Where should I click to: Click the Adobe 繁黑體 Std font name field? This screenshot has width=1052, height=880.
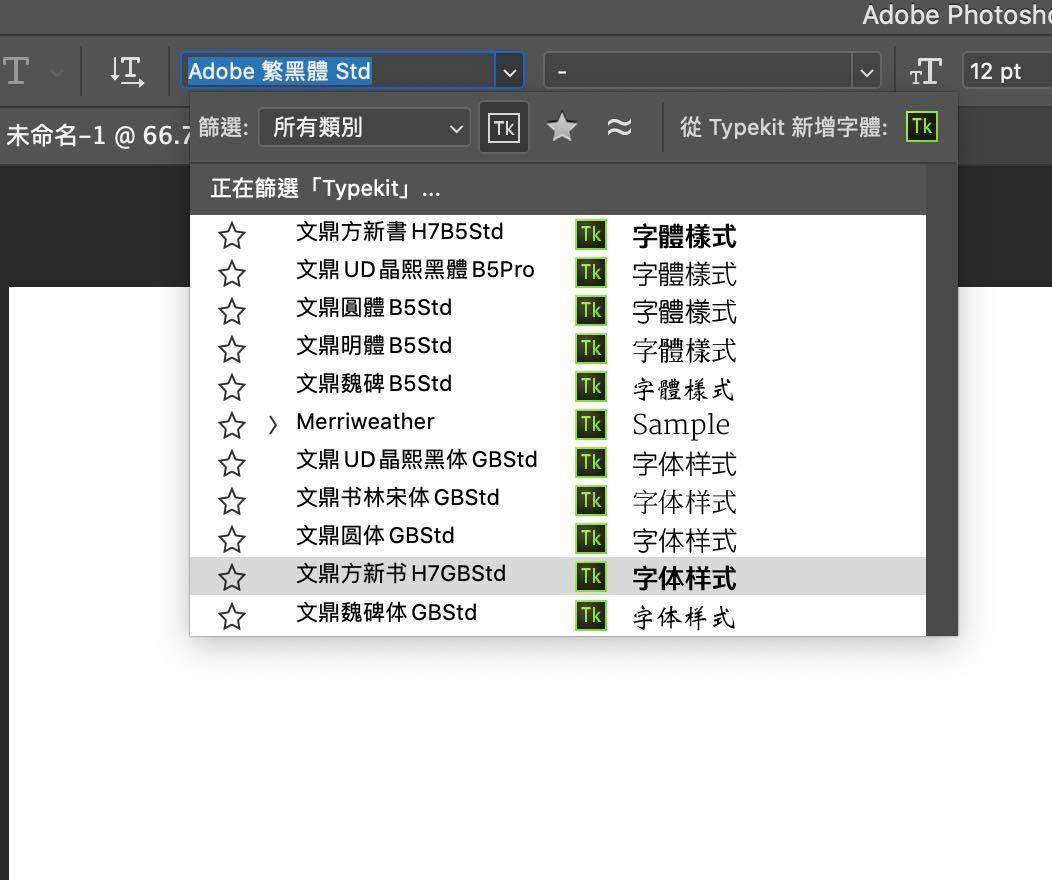(339, 71)
